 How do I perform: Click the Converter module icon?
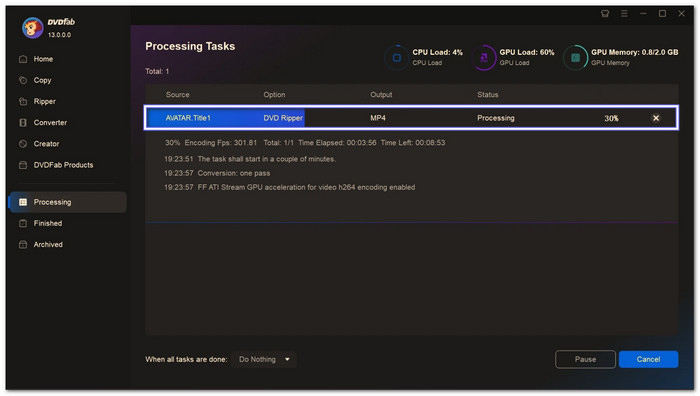(x=23, y=122)
